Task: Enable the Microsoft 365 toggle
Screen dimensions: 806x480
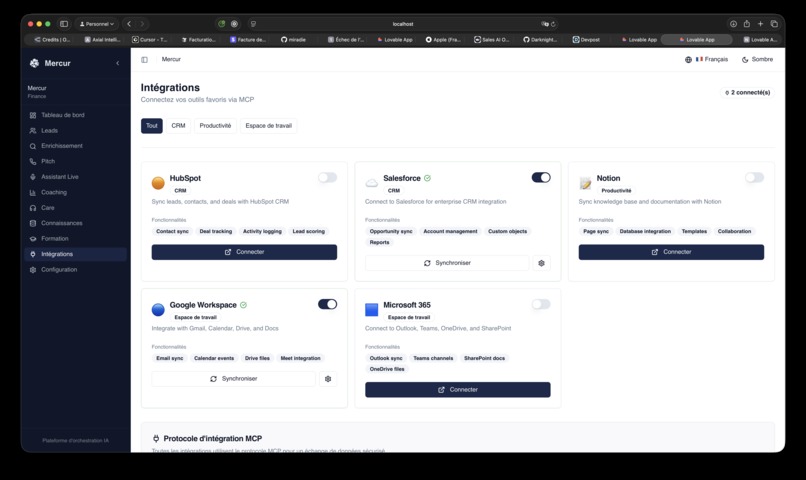Action: (x=541, y=304)
